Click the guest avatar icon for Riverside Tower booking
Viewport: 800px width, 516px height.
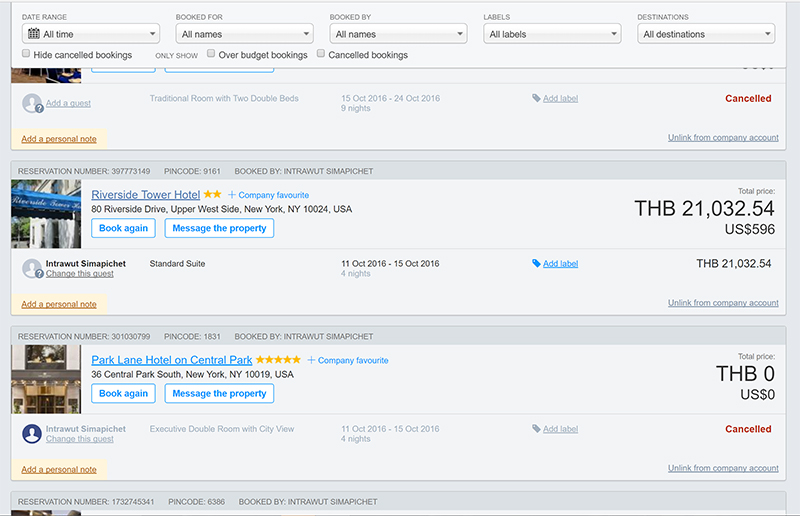tap(31, 268)
